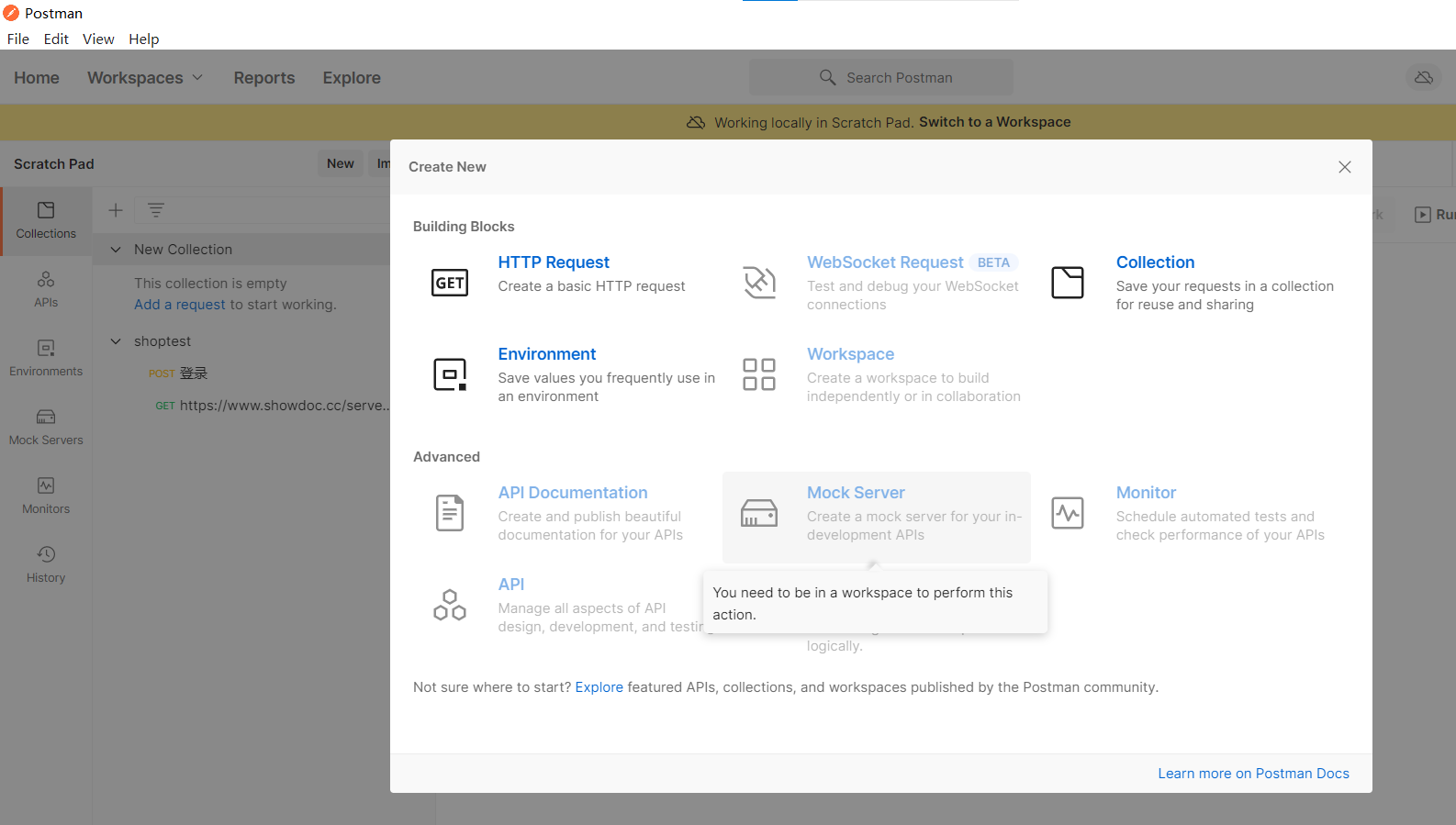1456x825 pixels.
Task: Click the Workspace grid icon
Action: [x=759, y=374]
